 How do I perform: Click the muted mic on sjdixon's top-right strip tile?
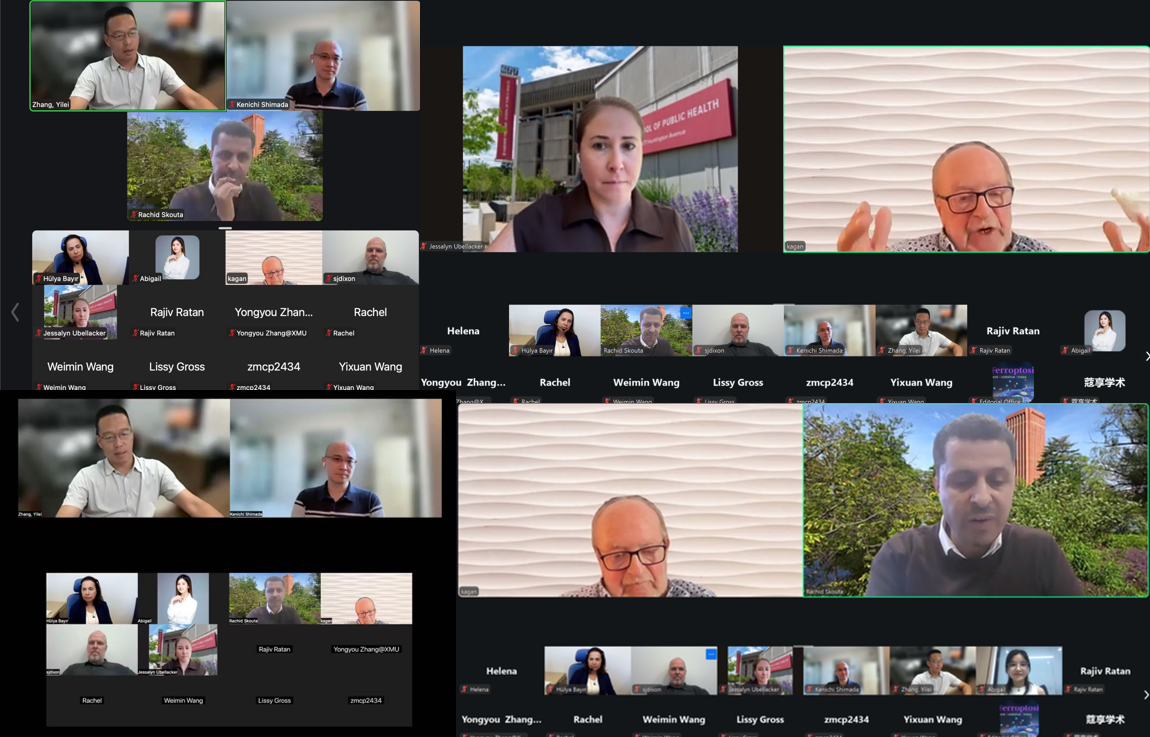(700, 351)
